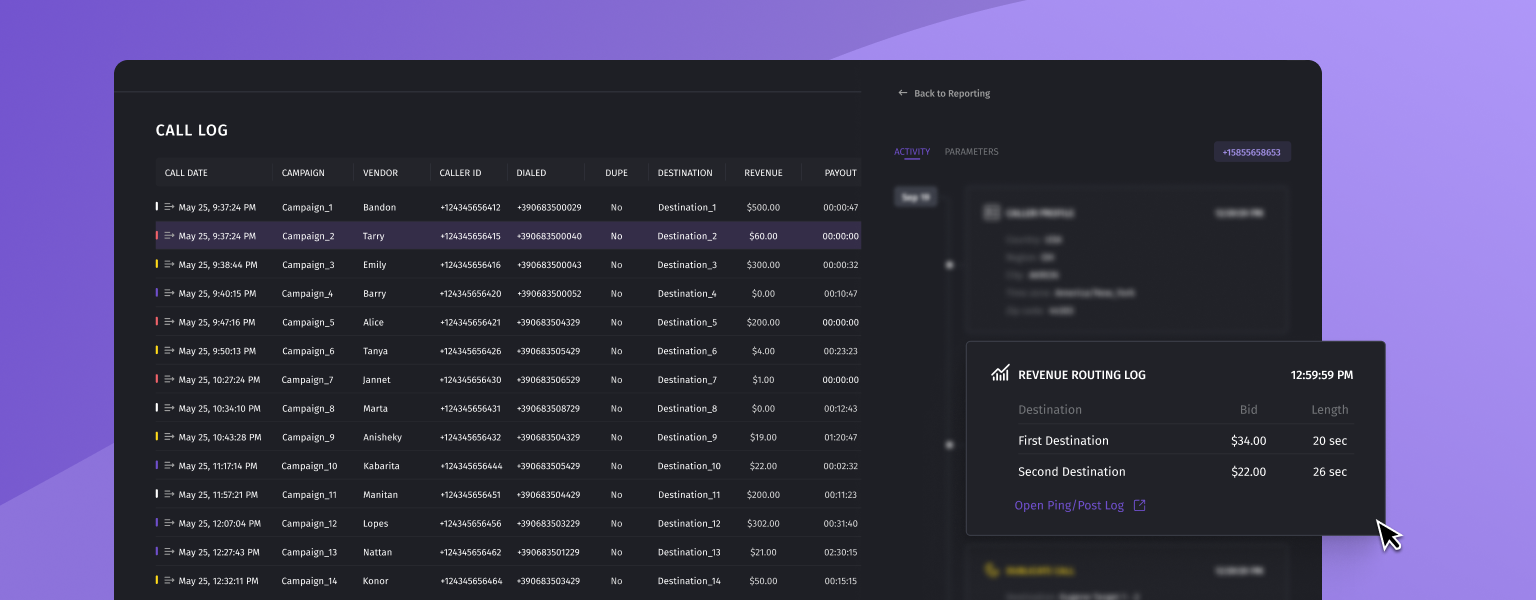Go back via Back to Reporting link
This screenshot has width=1536, height=600.
(951, 94)
